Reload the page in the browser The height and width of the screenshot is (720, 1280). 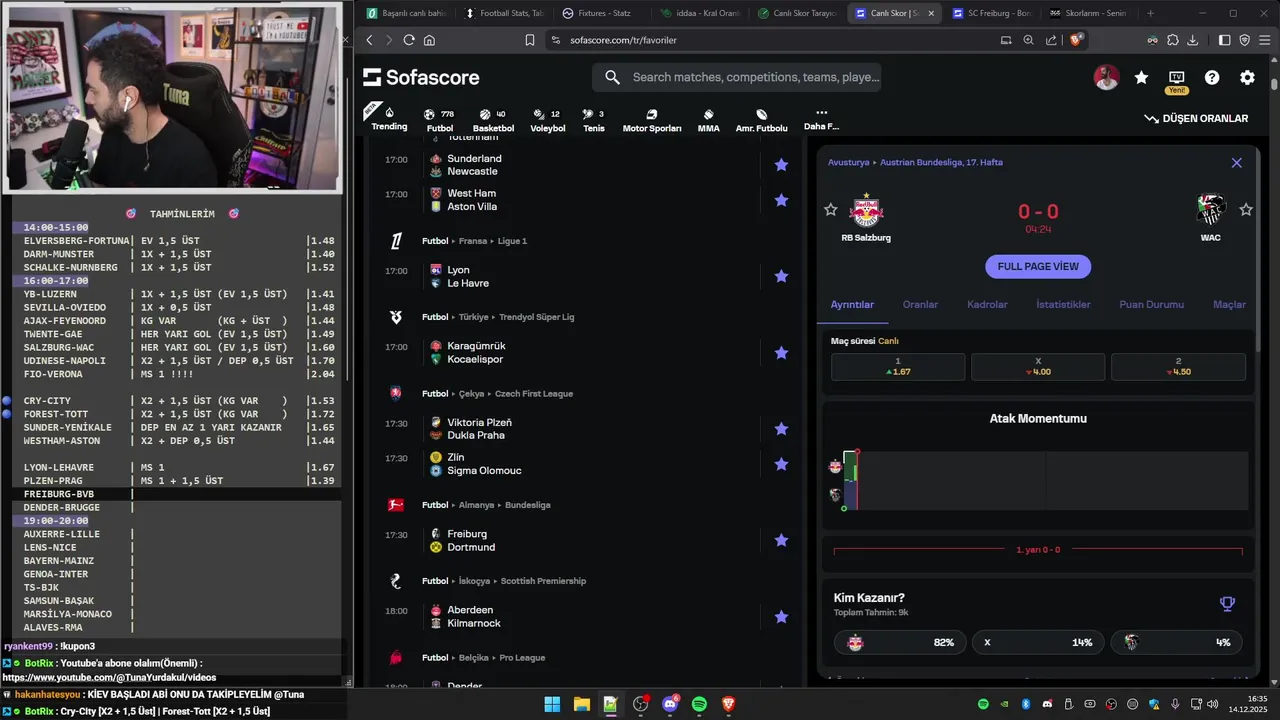408,40
